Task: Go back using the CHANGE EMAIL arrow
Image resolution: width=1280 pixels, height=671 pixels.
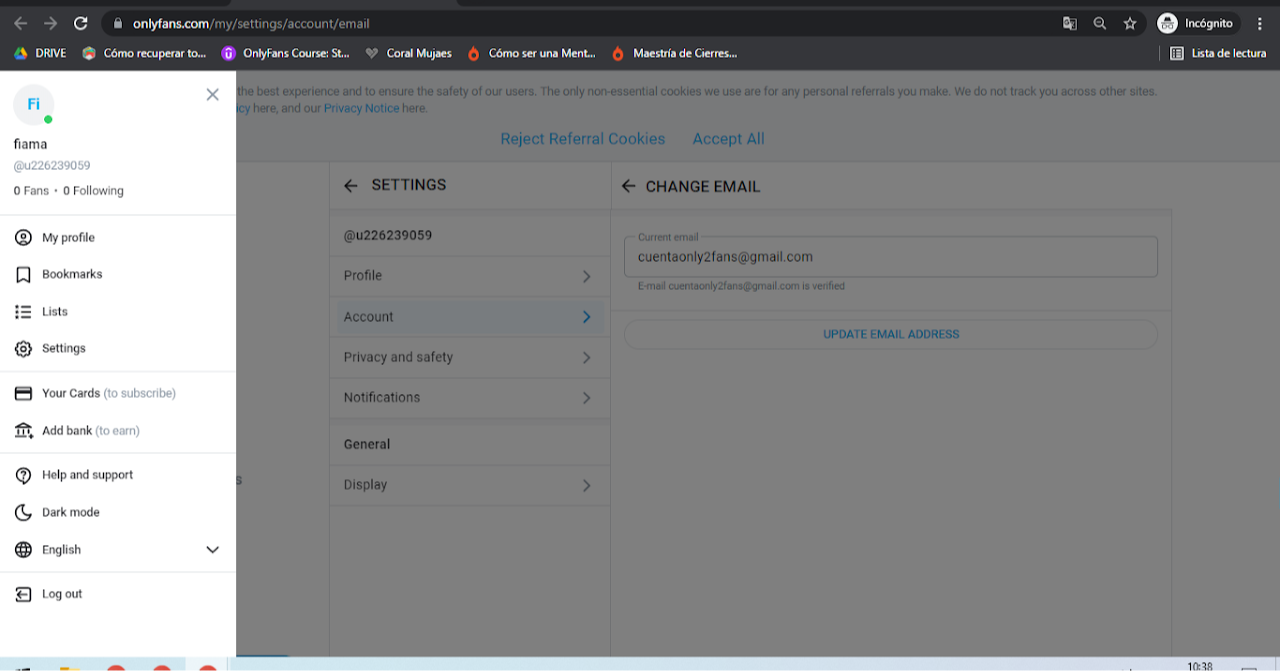Action: [x=628, y=186]
